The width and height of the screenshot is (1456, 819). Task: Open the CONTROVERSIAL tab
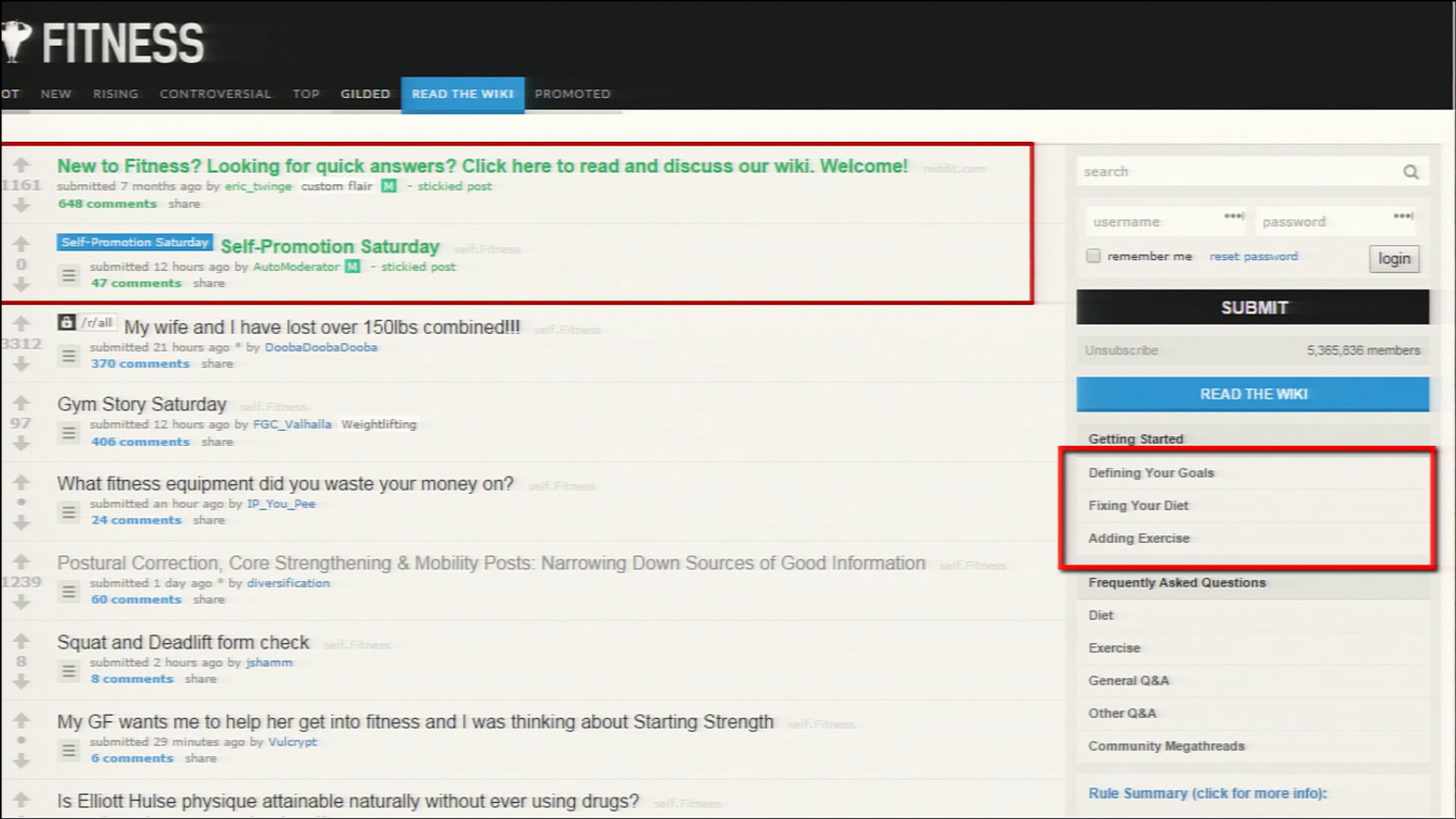click(215, 94)
